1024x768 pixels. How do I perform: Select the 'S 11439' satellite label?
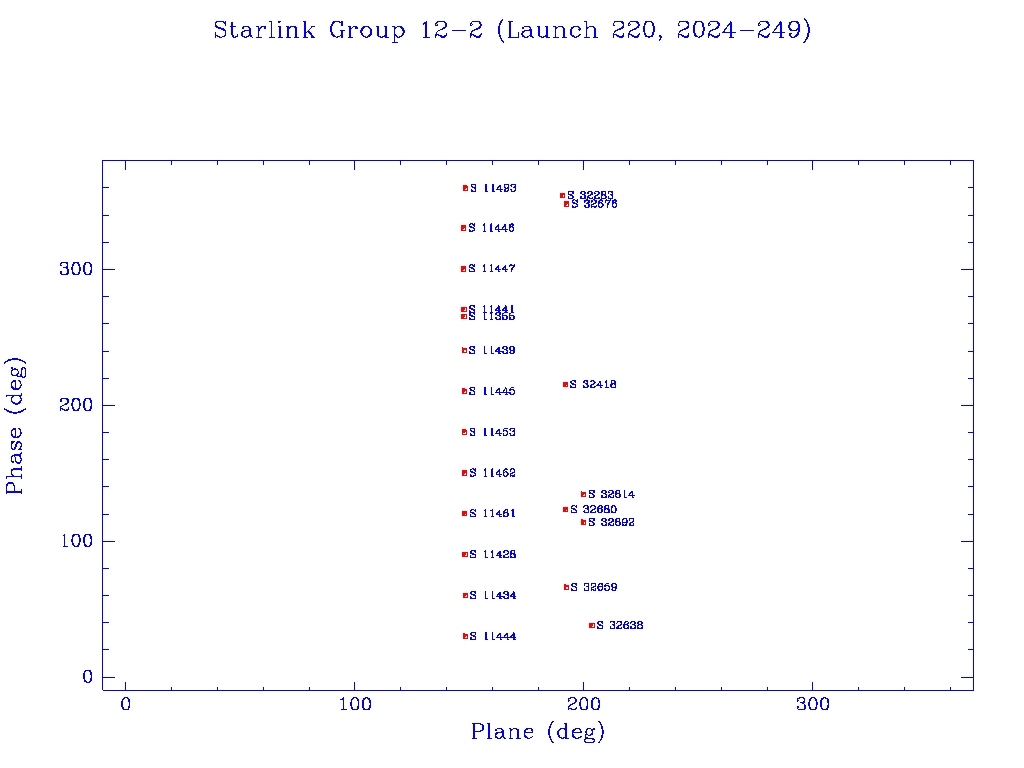(x=492, y=351)
